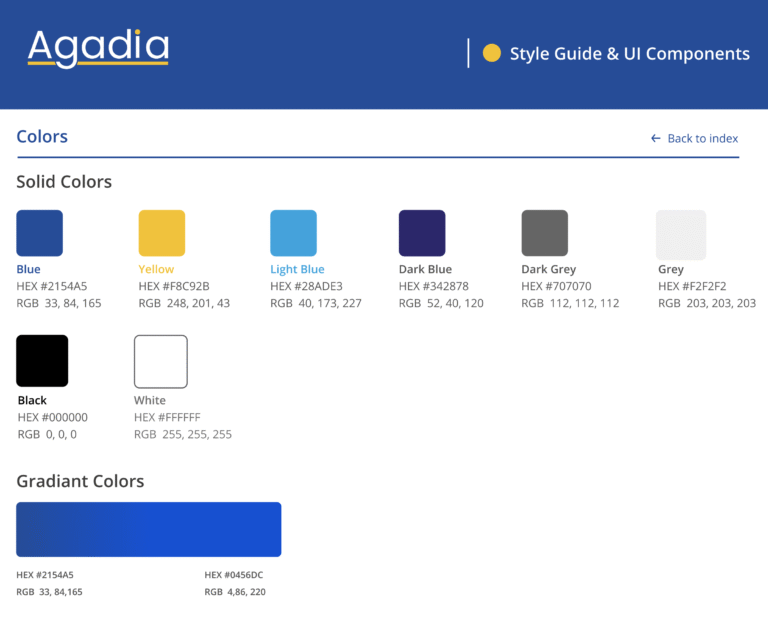Click the Gradiant Colors heading

80,481
